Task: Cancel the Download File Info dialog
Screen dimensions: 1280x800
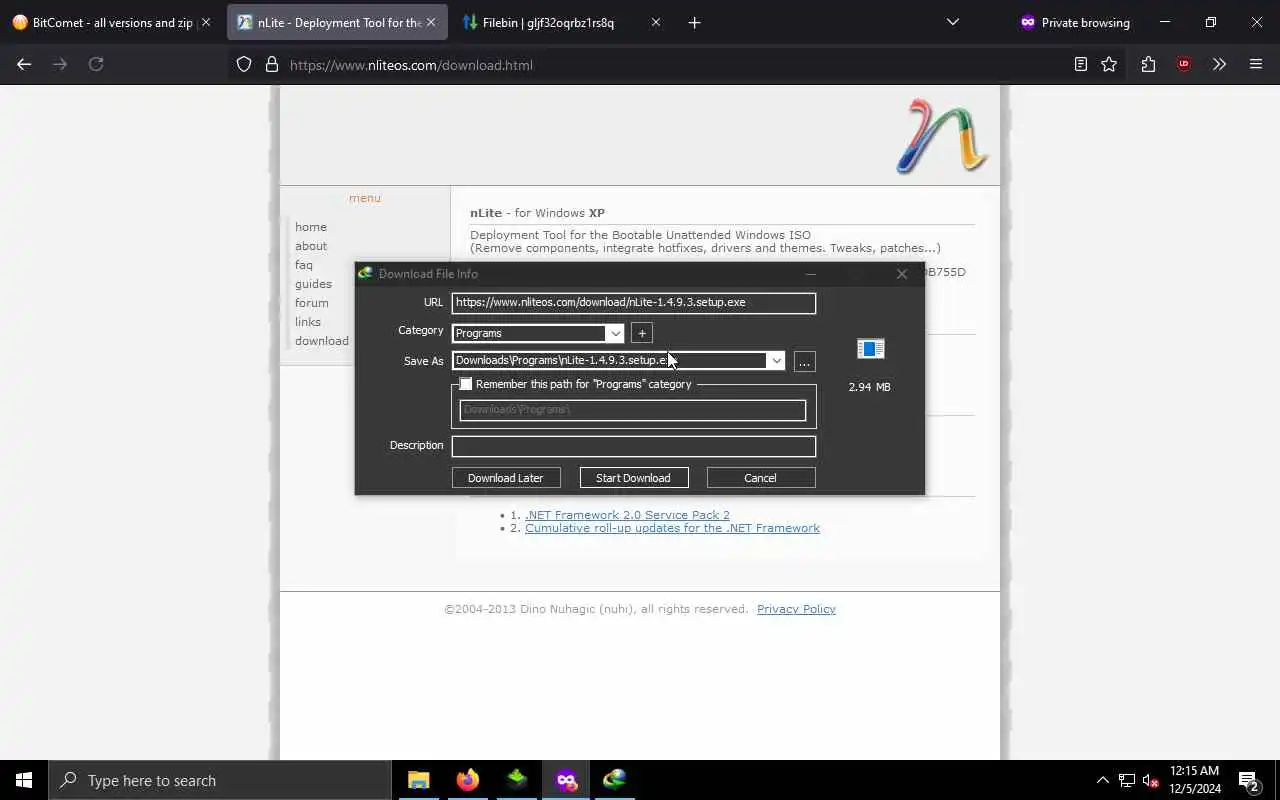Action: [x=761, y=478]
